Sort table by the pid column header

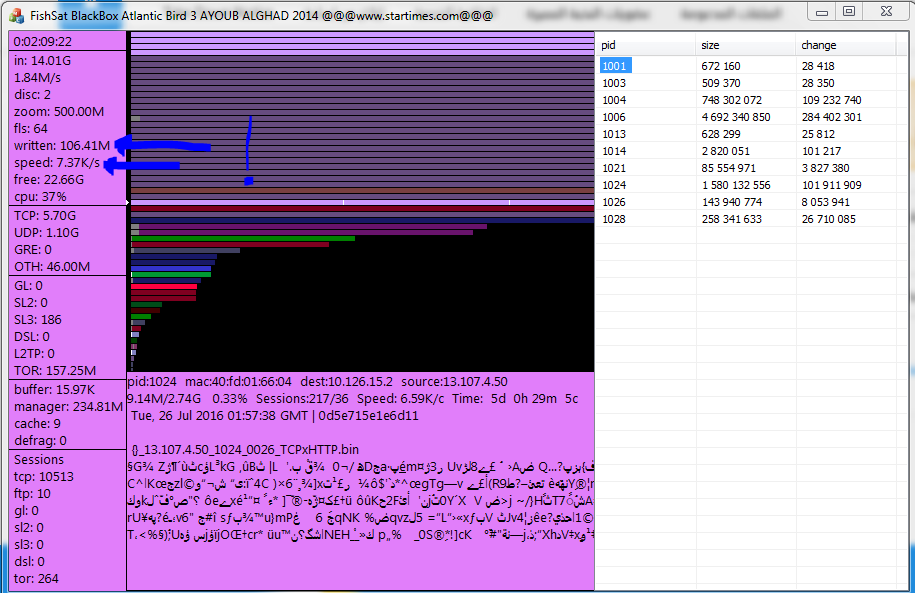pyautogui.click(x=646, y=45)
